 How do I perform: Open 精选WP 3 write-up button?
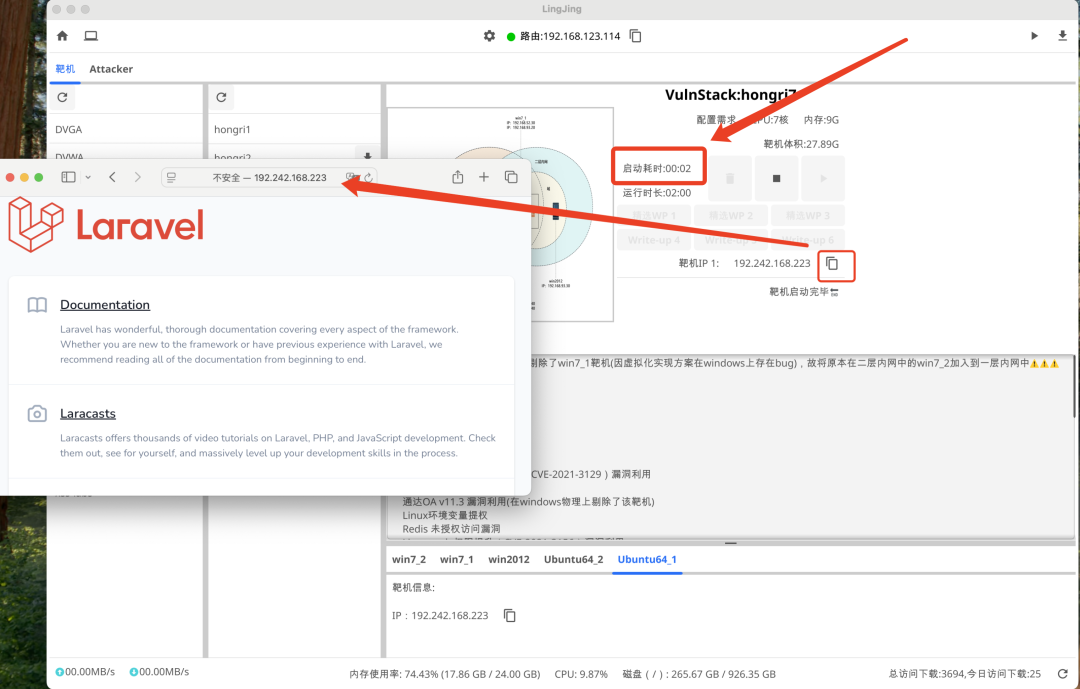(808, 216)
